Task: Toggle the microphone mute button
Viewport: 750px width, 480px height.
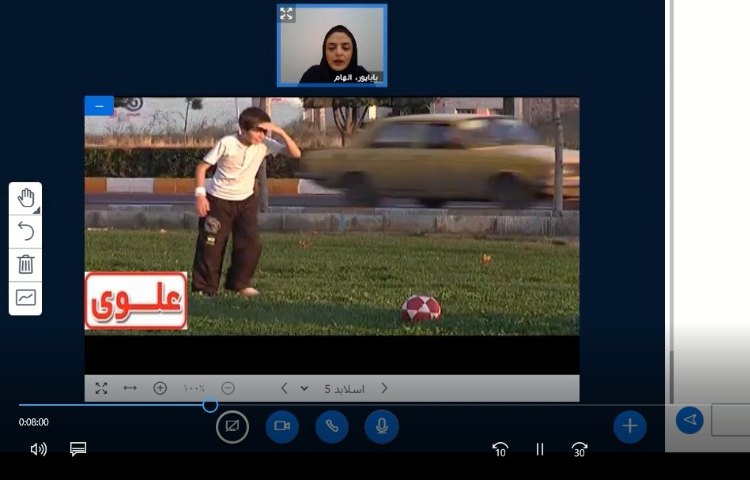Action: 382,426
